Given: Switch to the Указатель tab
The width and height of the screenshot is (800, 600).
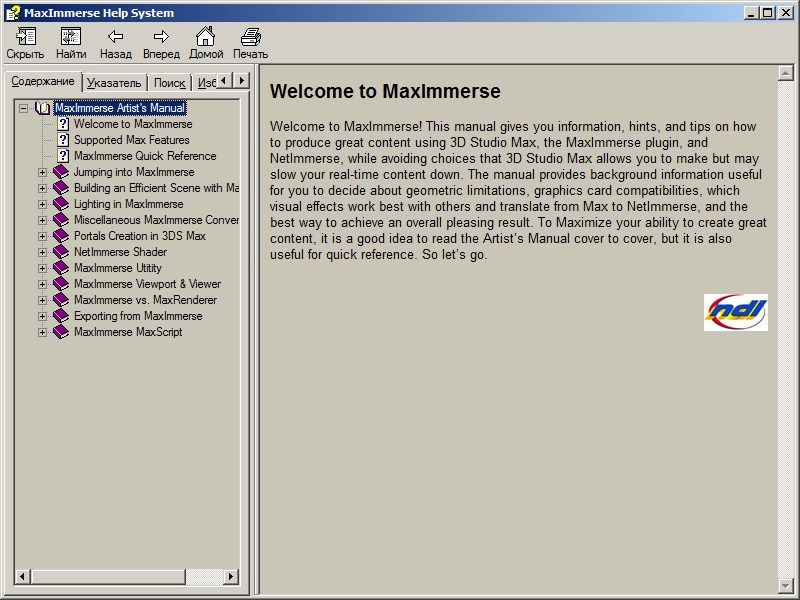Looking at the screenshot, I should 114,83.
